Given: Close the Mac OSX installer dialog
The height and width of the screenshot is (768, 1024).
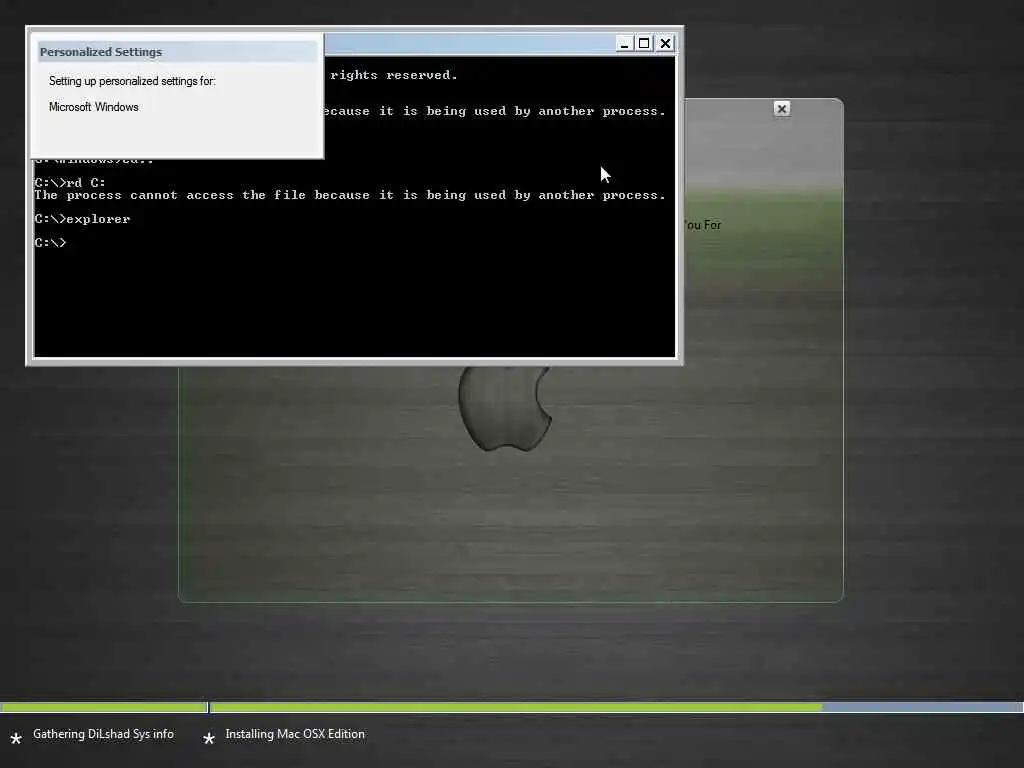Looking at the screenshot, I should pyautogui.click(x=782, y=109).
